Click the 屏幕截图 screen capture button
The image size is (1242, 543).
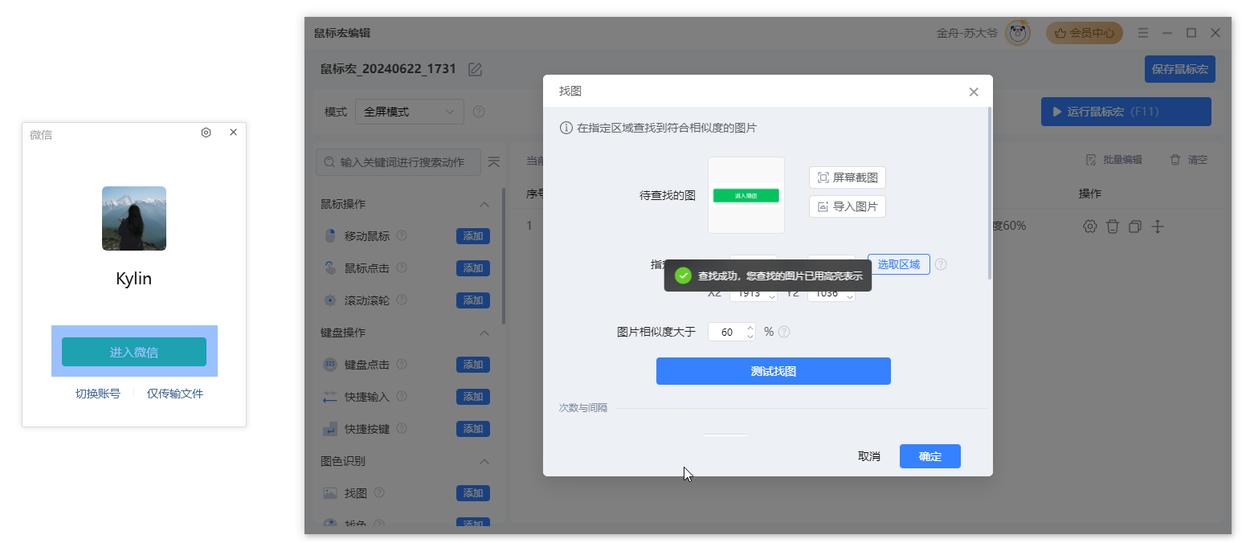pyautogui.click(x=847, y=177)
